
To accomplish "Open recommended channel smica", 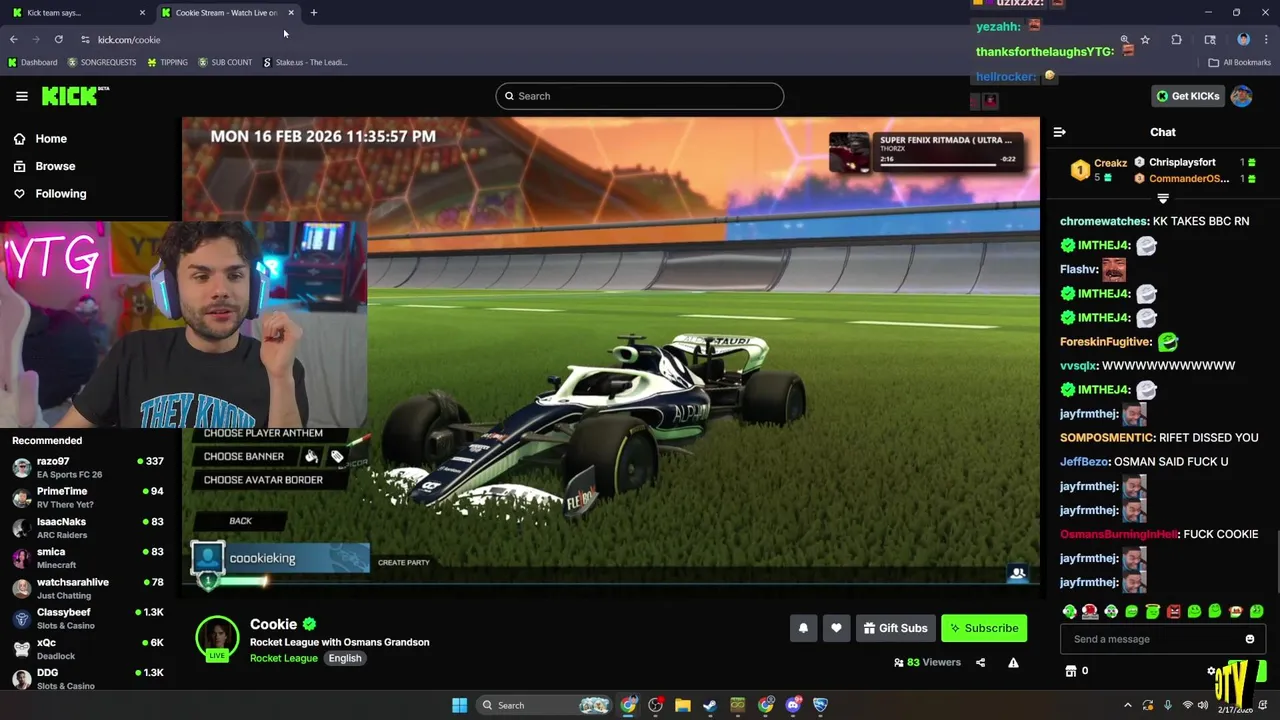I will point(88,557).
